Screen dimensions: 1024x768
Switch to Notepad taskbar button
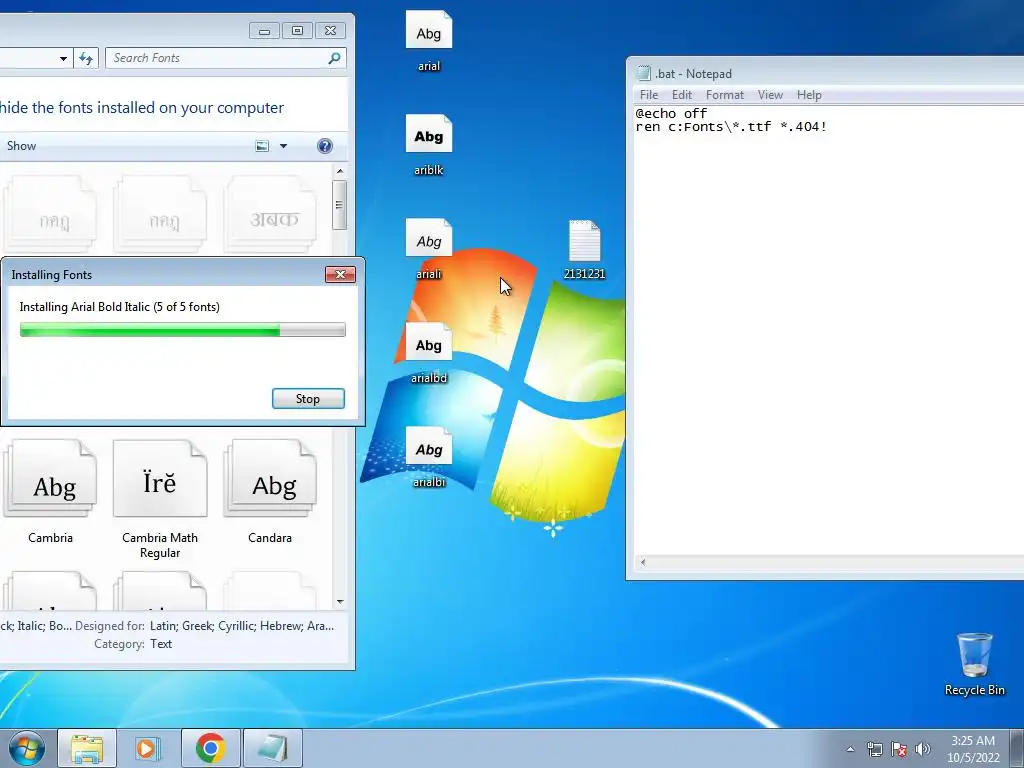(272, 748)
